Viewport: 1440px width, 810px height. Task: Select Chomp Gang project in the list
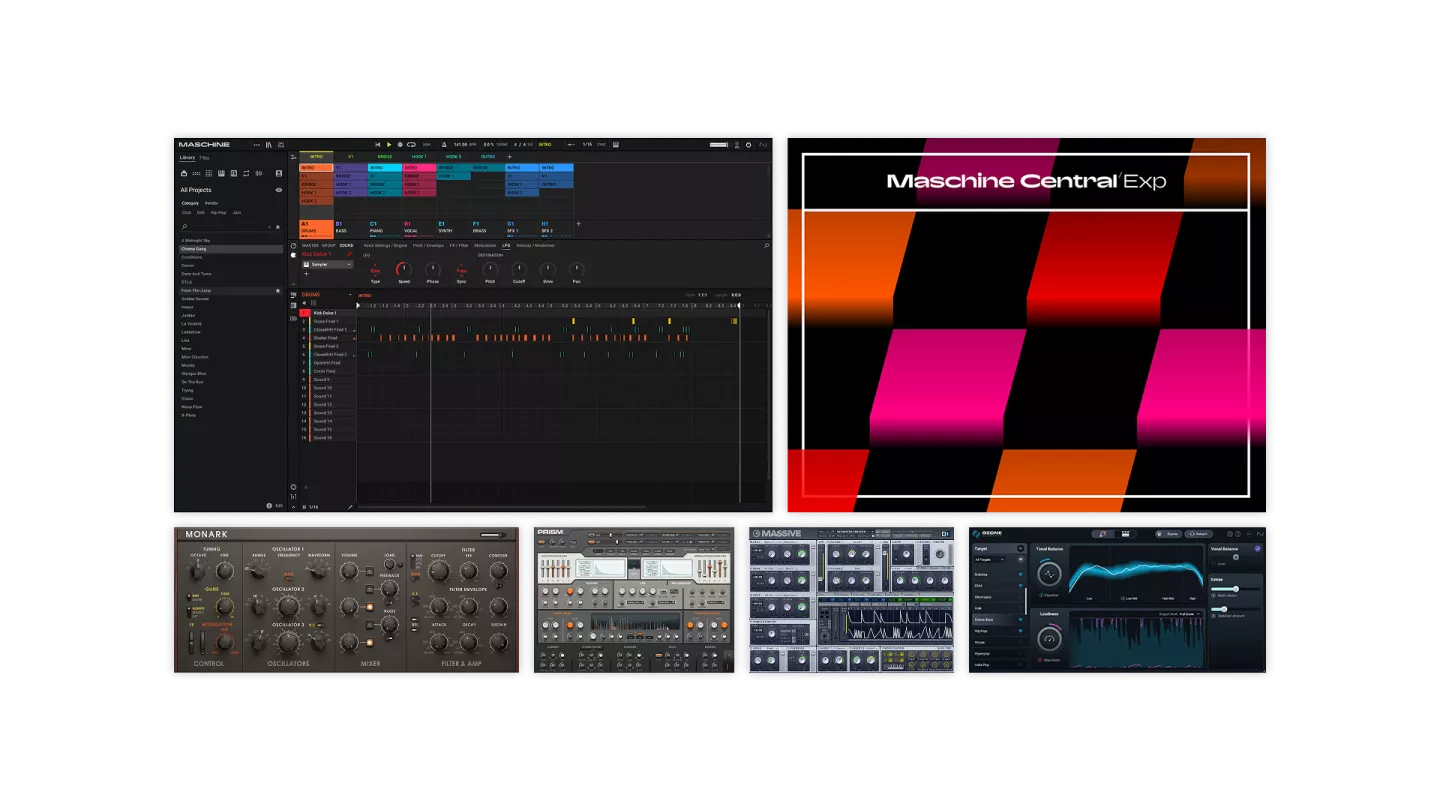click(194, 249)
